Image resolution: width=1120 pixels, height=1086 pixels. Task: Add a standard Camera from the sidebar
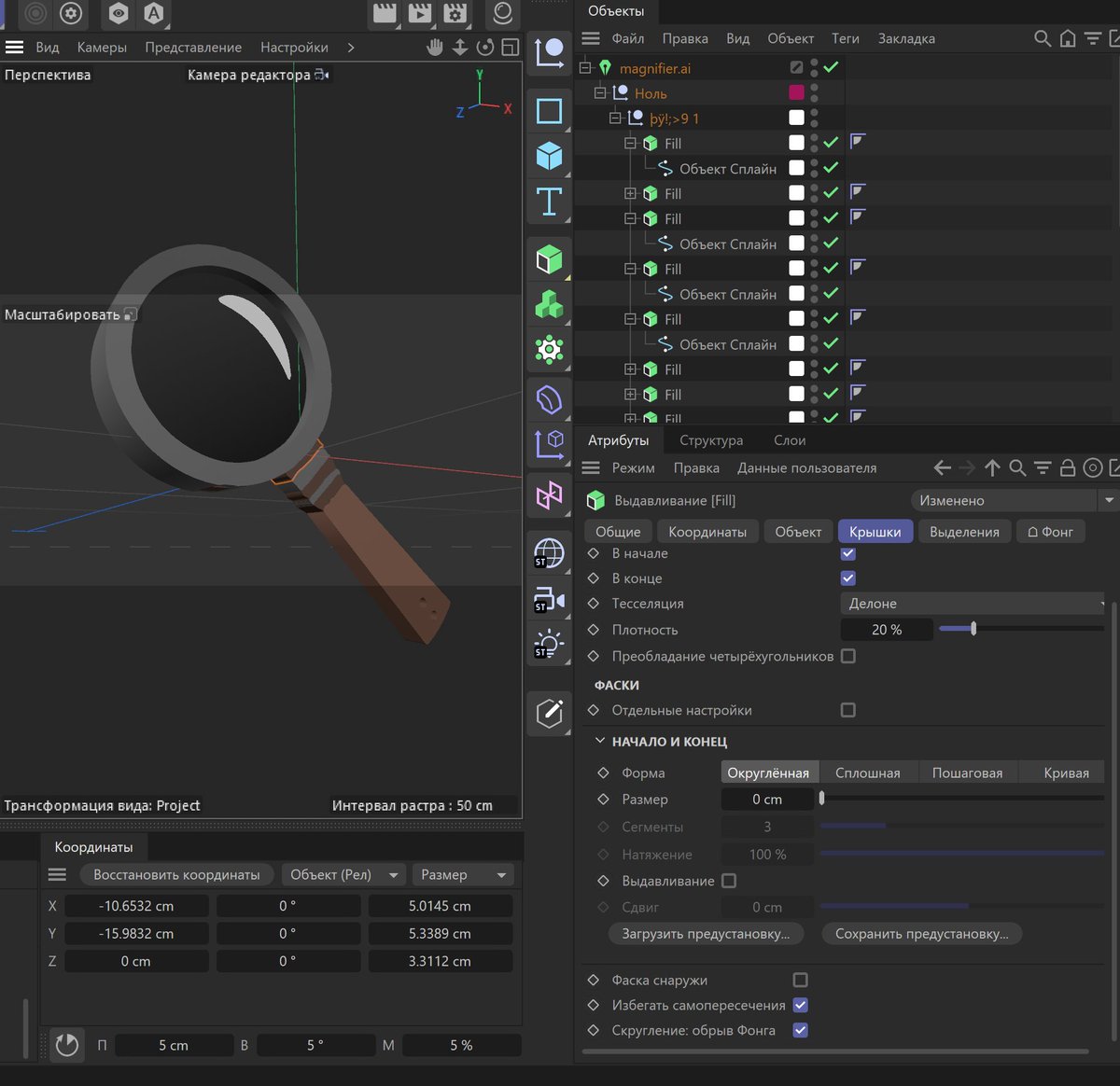(x=549, y=599)
